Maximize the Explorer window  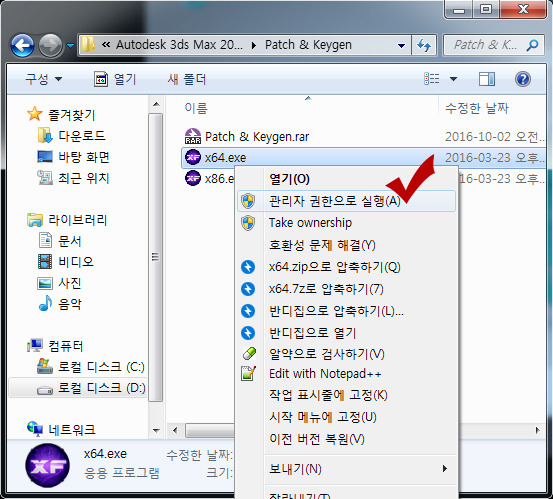coord(486,9)
